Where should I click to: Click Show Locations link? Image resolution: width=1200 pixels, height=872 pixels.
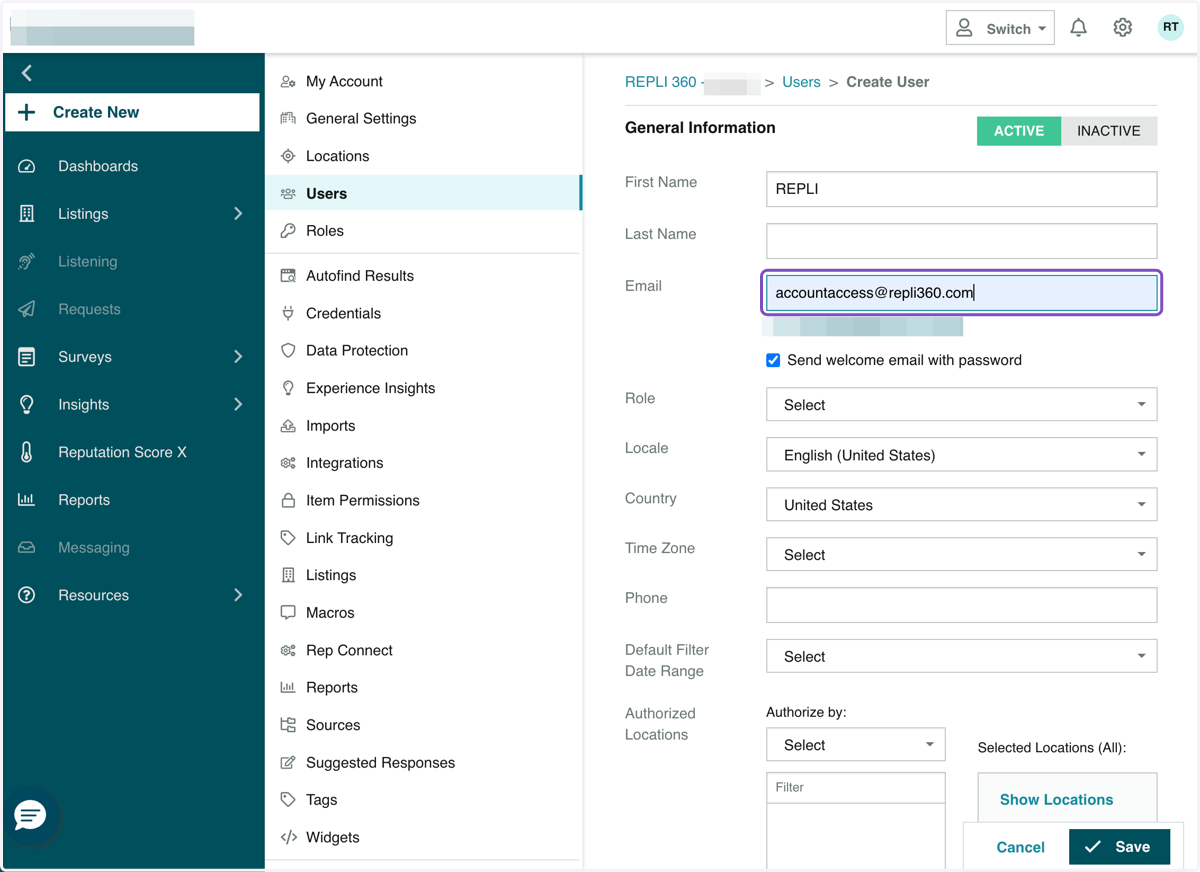[1056, 800]
